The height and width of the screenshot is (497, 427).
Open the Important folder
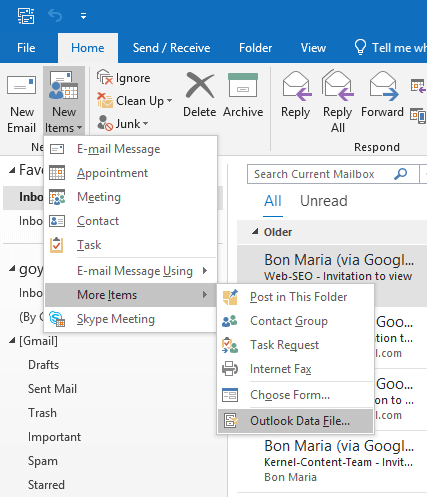54,437
